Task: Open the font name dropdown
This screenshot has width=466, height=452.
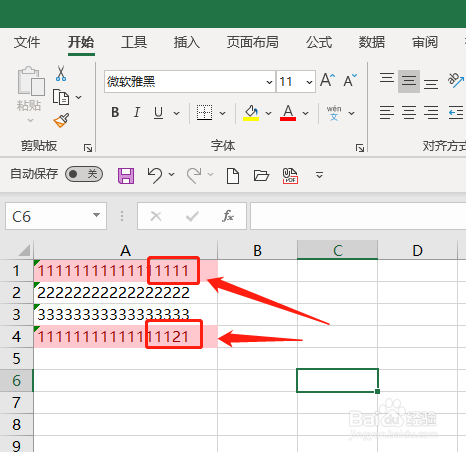Action: point(269,82)
